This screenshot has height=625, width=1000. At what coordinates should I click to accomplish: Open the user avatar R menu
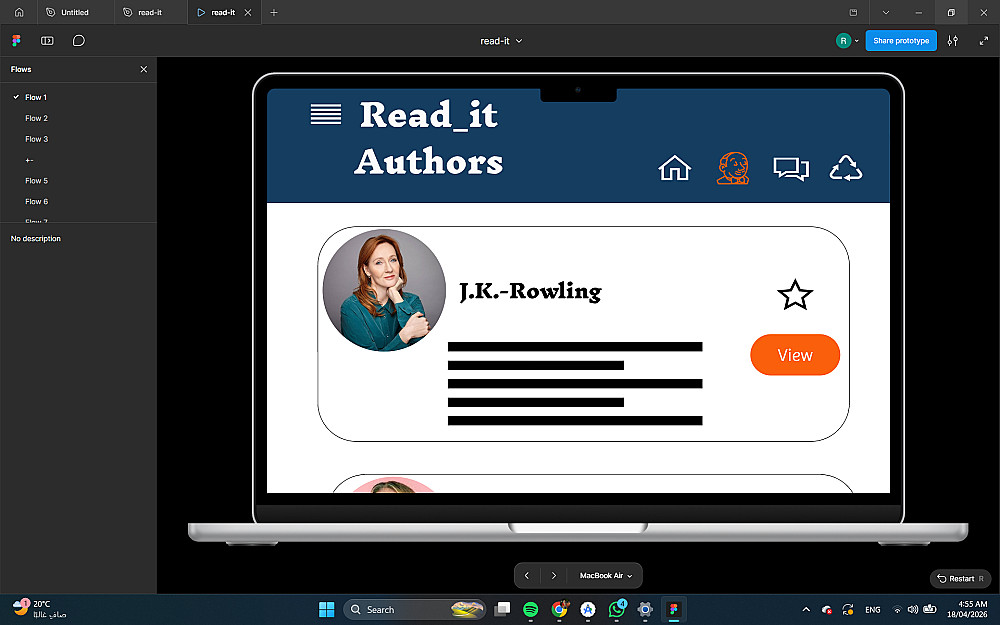(x=847, y=41)
